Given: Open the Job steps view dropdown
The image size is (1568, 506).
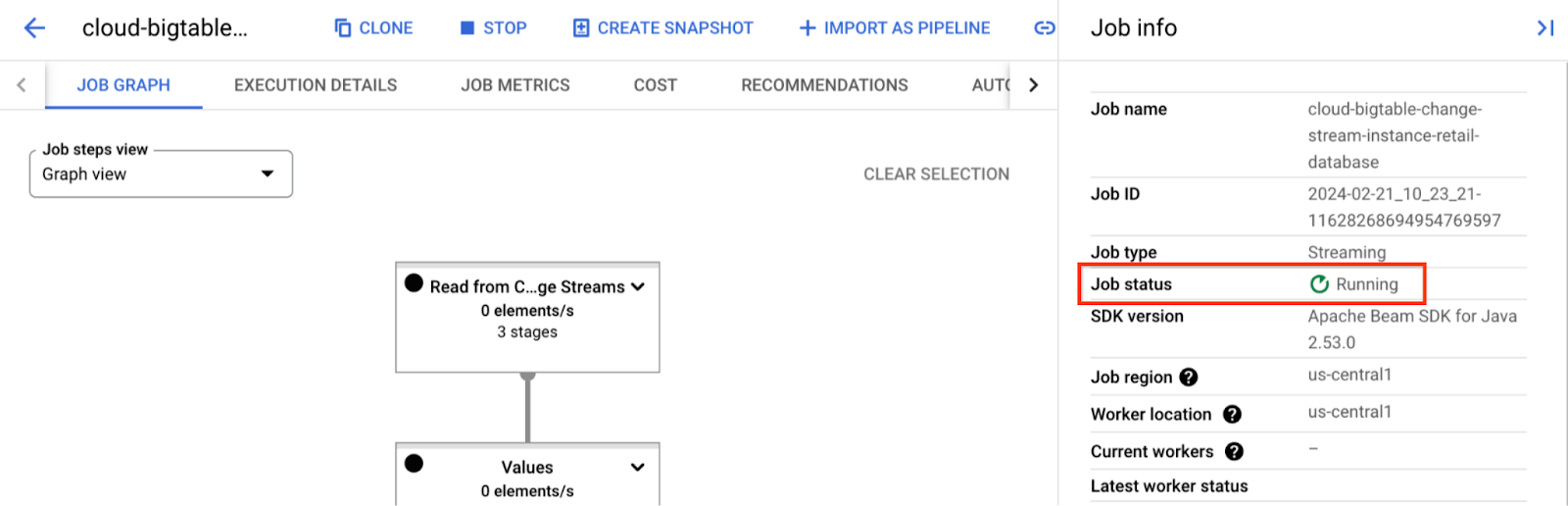Looking at the screenshot, I should [x=161, y=175].
